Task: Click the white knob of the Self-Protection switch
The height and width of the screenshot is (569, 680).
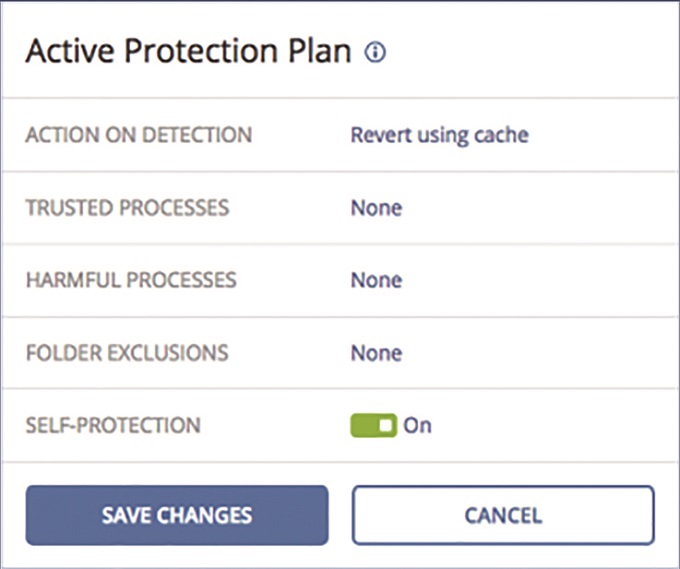Action: [x=387, y=425]
